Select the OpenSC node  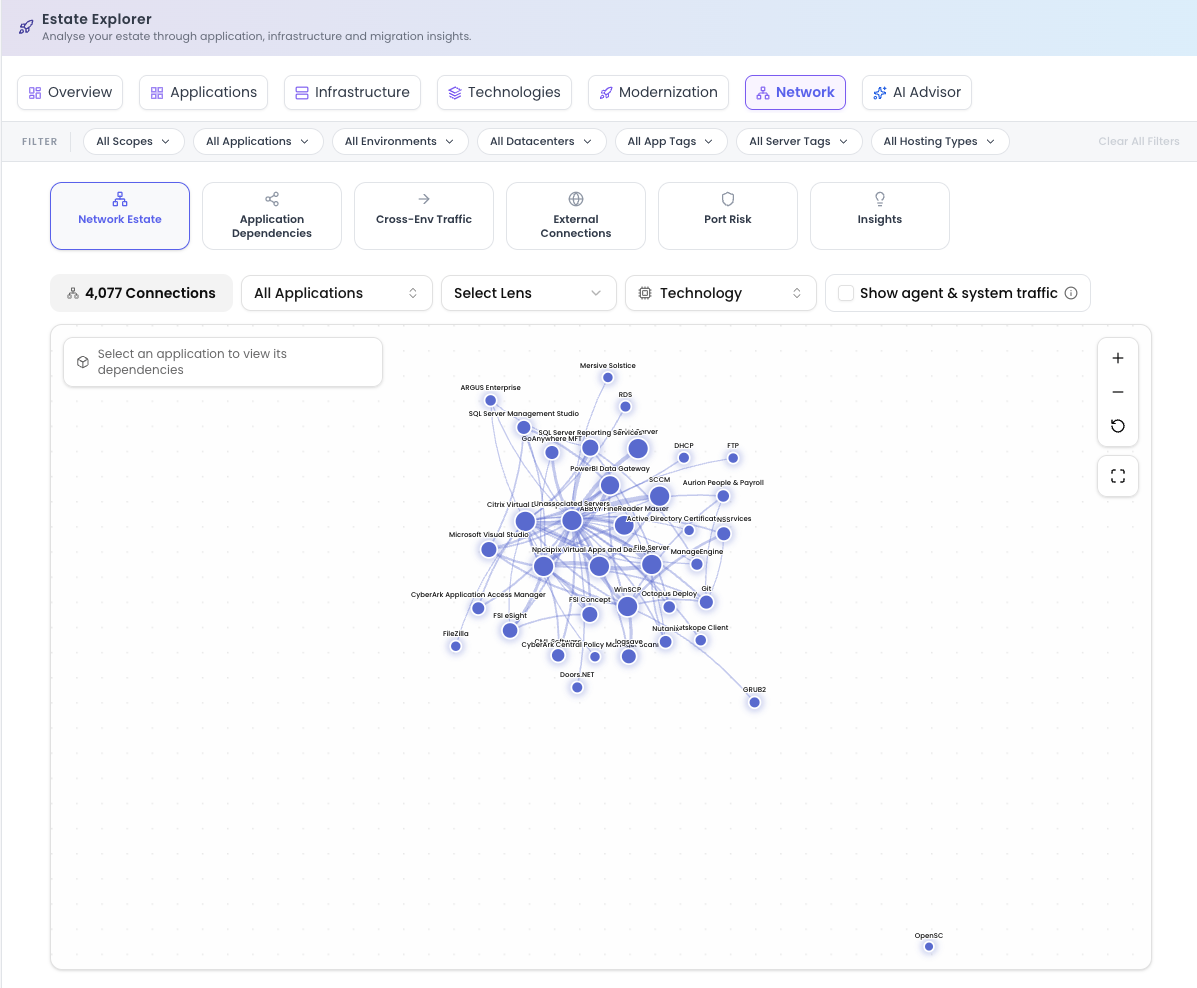pos(929,947)
